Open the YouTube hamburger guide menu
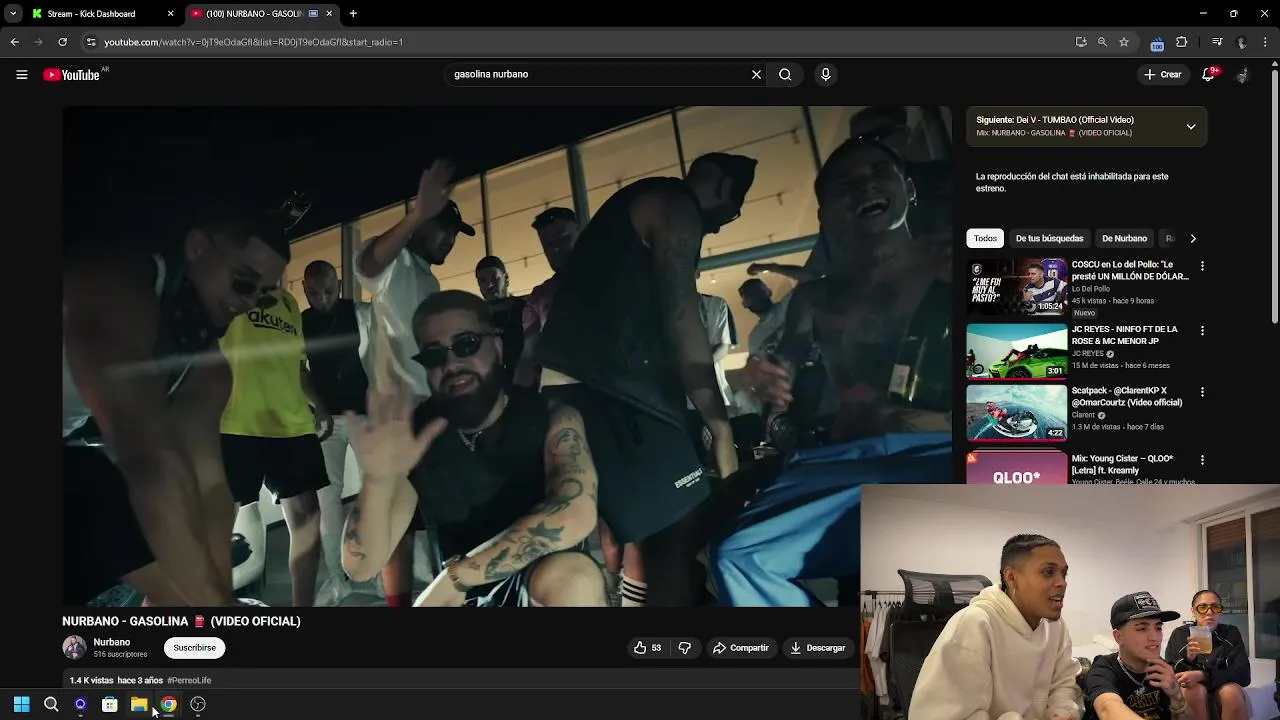 click(21, 74)
